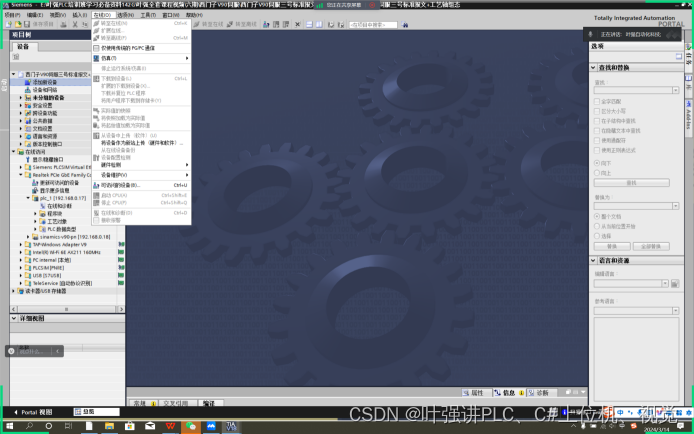694x434 pixels.
Task: Open the Mail app icon on the taskbar
Action: pyautogui.click(x=150, y=426)
